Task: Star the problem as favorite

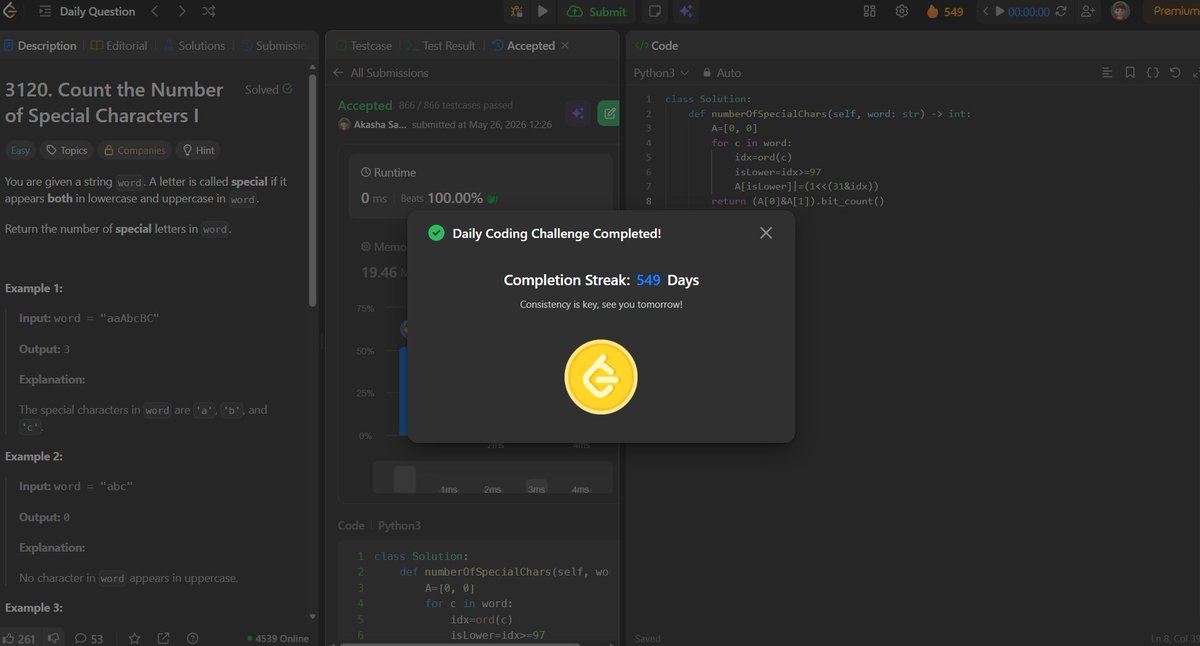Action: click(134, 638)
